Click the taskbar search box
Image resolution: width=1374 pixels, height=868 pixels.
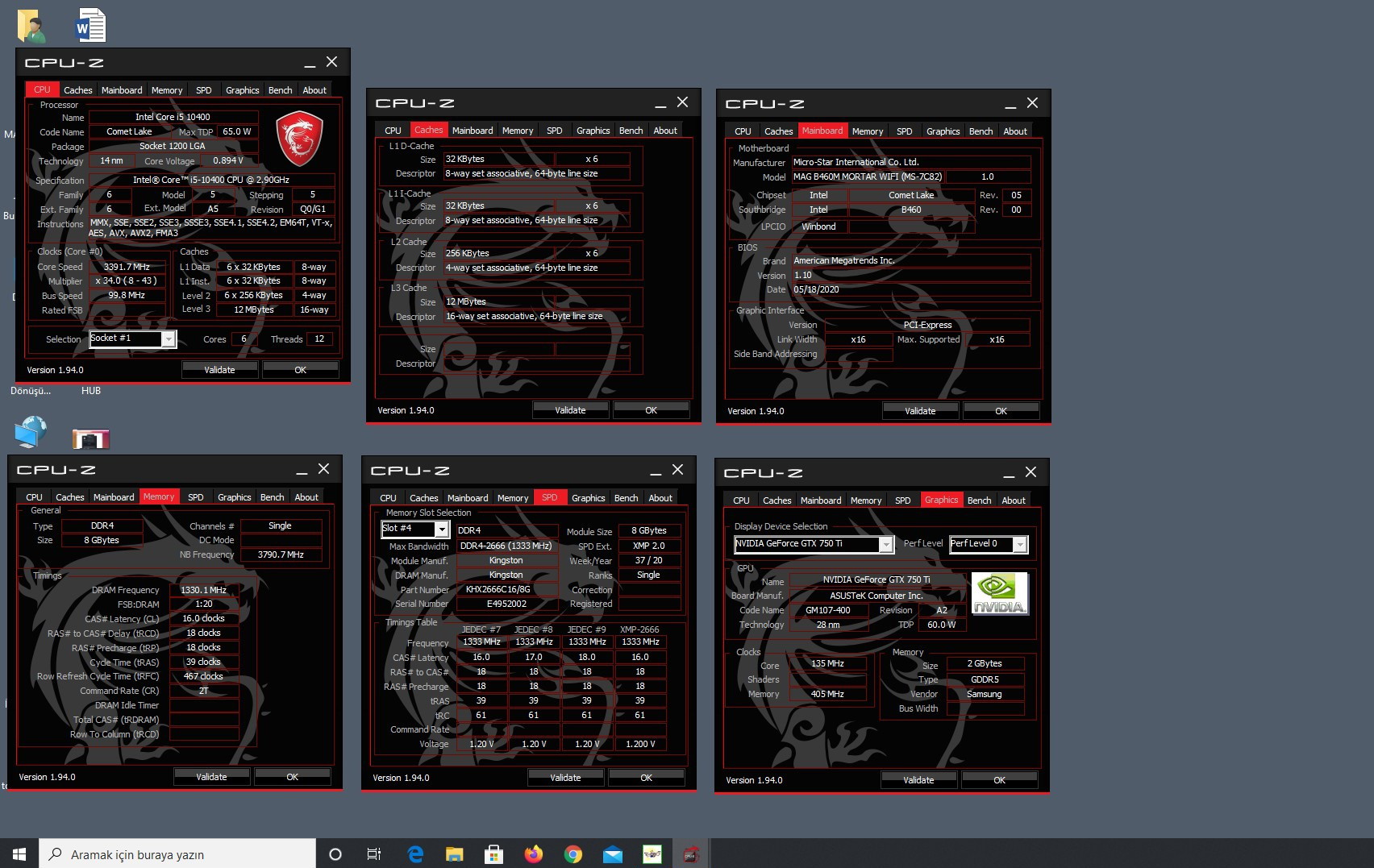click(177, 853)
